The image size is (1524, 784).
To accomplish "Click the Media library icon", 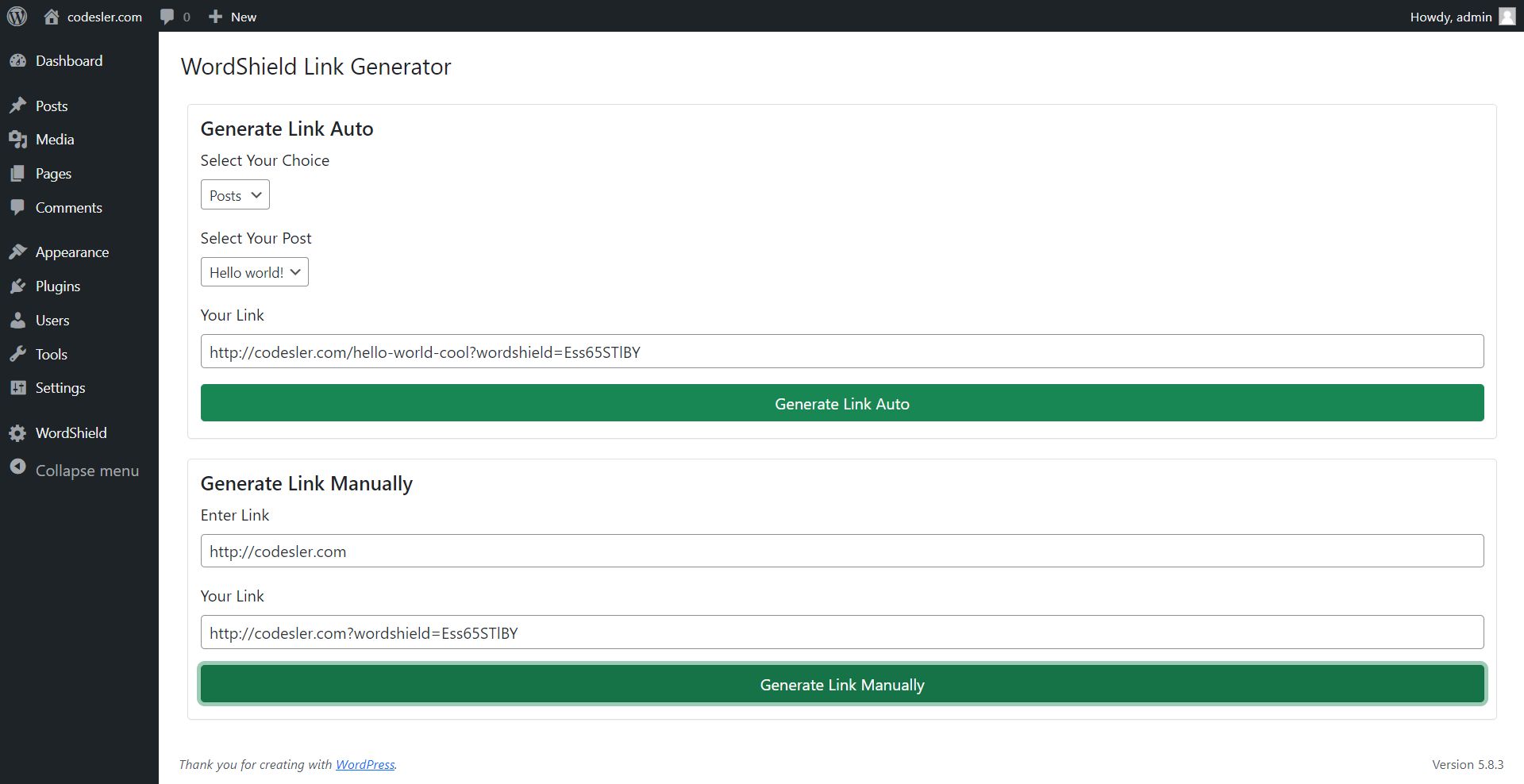I will pos(17,140).
